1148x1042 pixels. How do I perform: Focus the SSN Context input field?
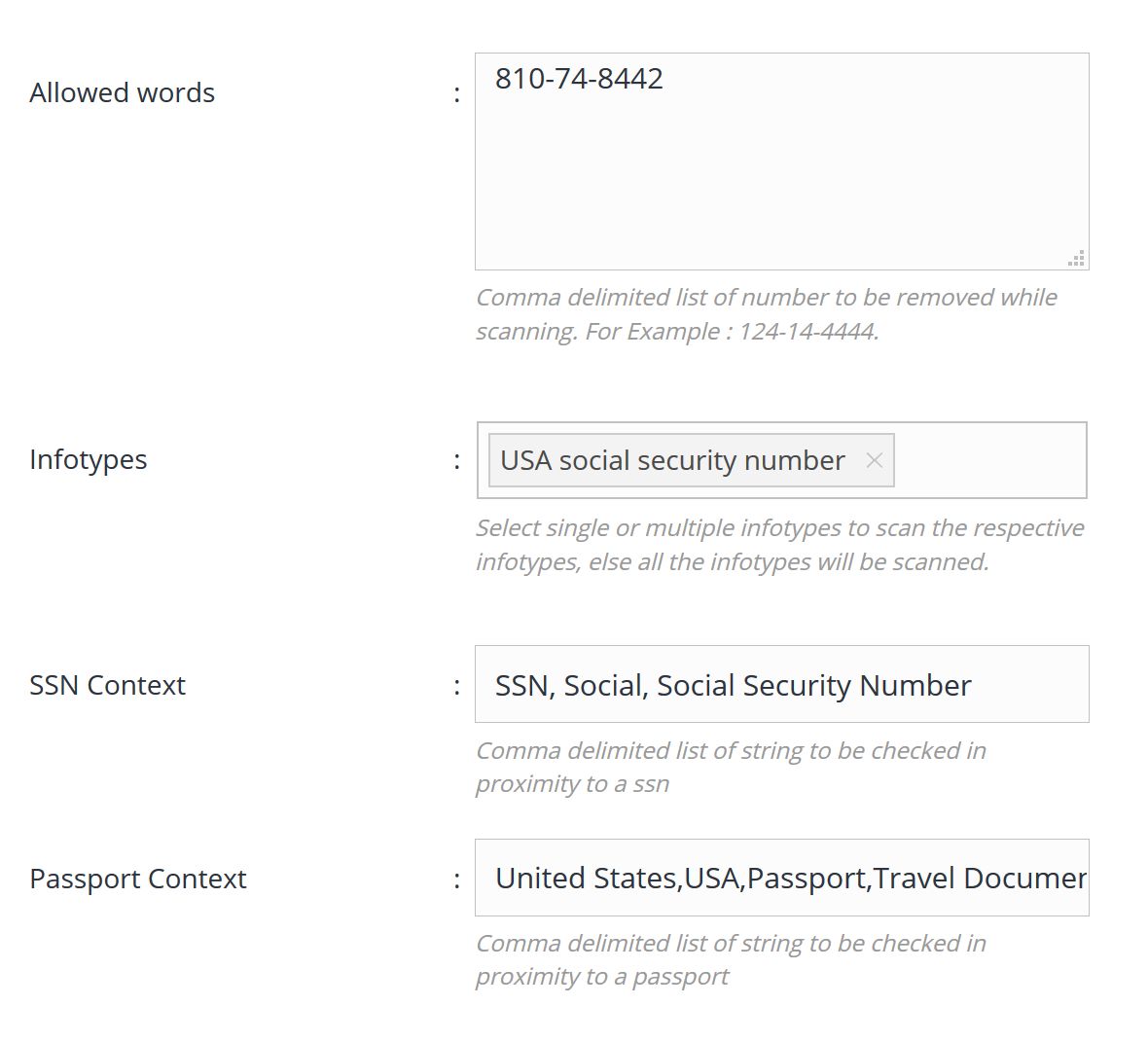tap(781, 684)
